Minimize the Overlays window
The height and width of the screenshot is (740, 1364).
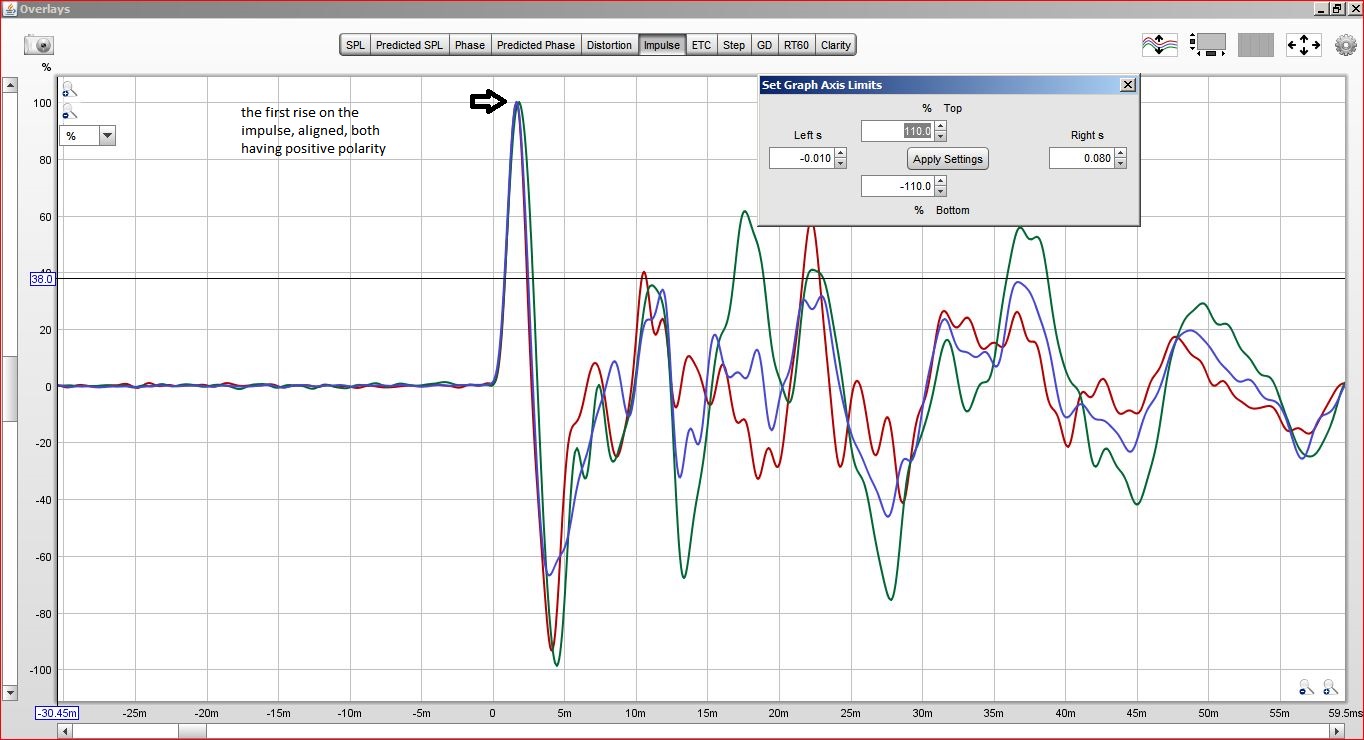tap(1320, 8)
